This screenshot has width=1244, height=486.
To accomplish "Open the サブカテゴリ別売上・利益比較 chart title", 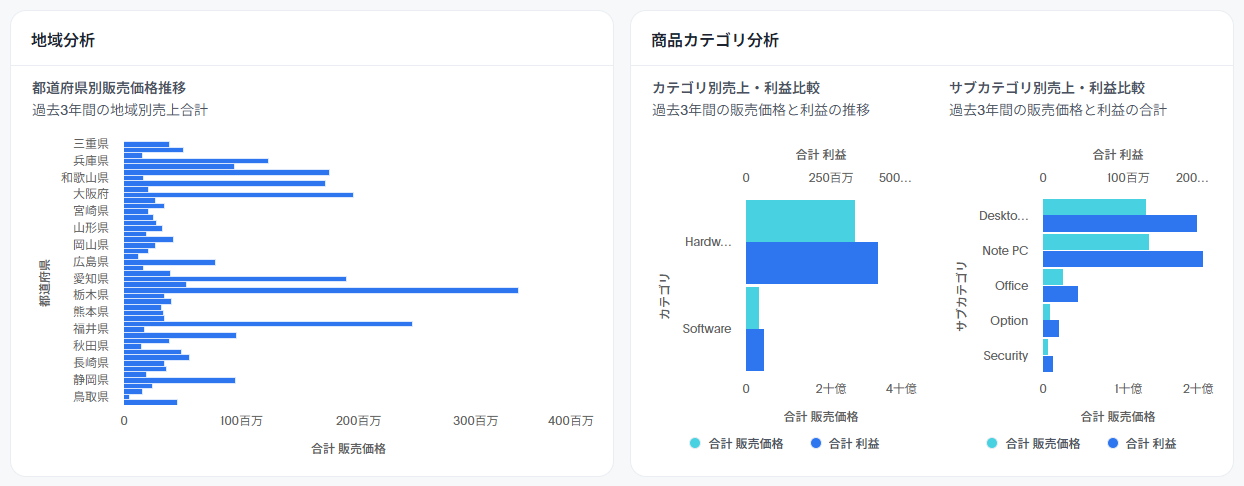I will click(x=1047, y=88).
